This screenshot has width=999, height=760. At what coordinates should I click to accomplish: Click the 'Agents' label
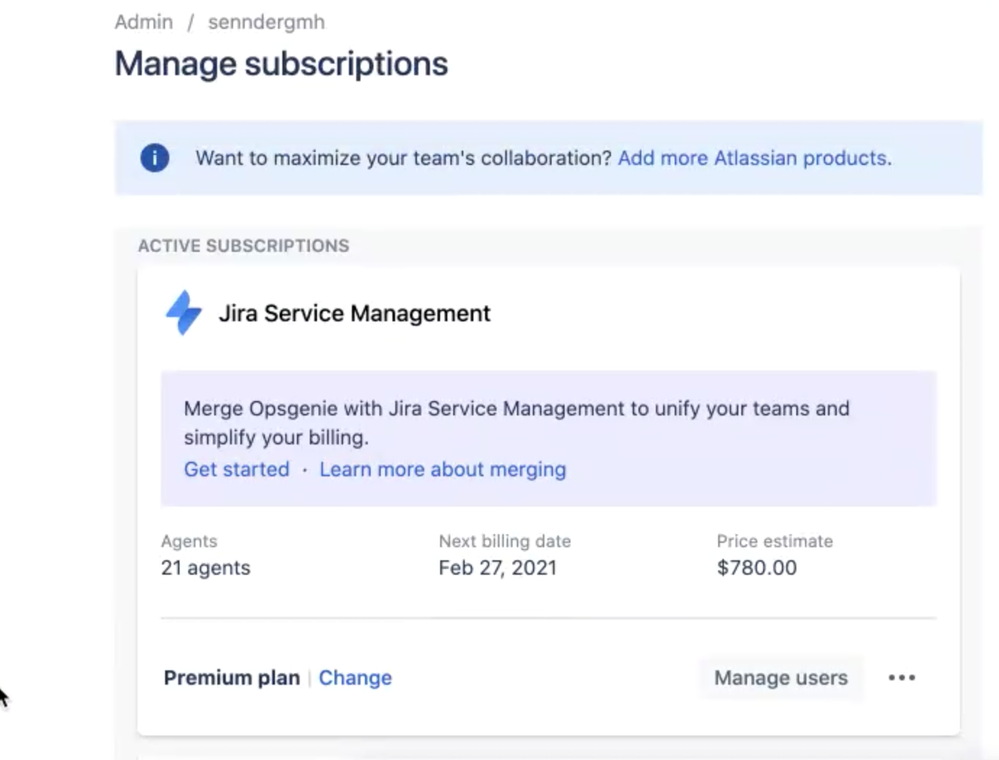pyautogui.click(x=189, y=541)
